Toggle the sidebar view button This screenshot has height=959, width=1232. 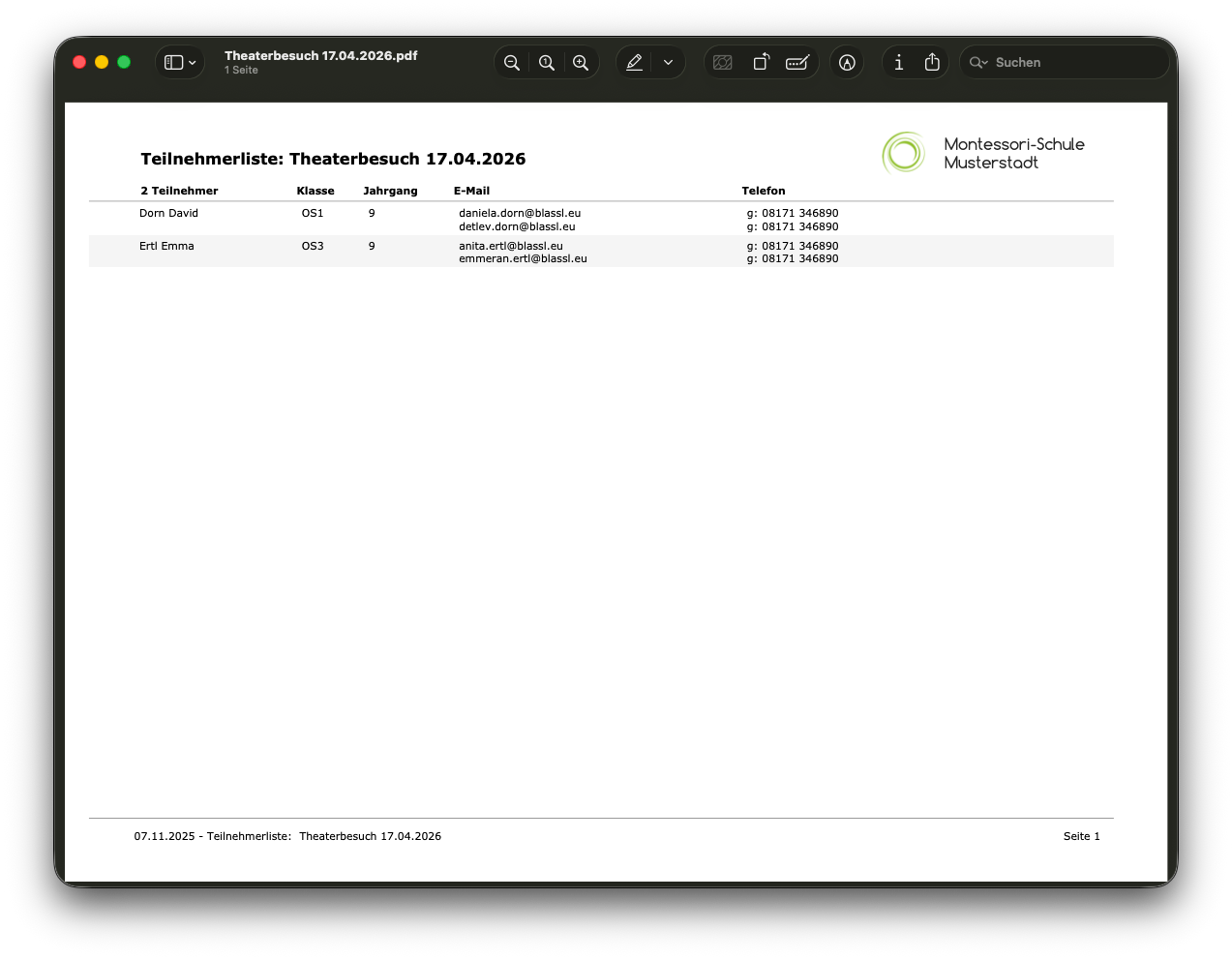pyautogui.click(x=174, y=63)
